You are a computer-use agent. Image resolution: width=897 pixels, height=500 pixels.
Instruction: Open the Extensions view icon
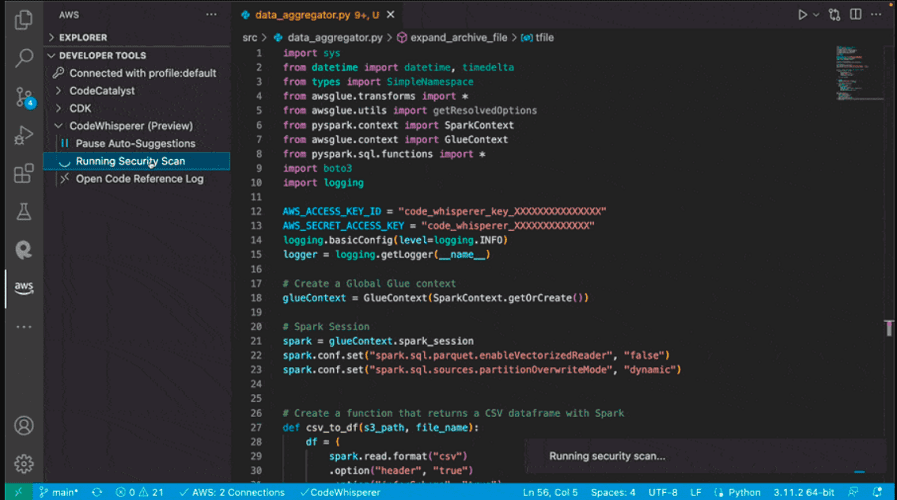(23, 173)
